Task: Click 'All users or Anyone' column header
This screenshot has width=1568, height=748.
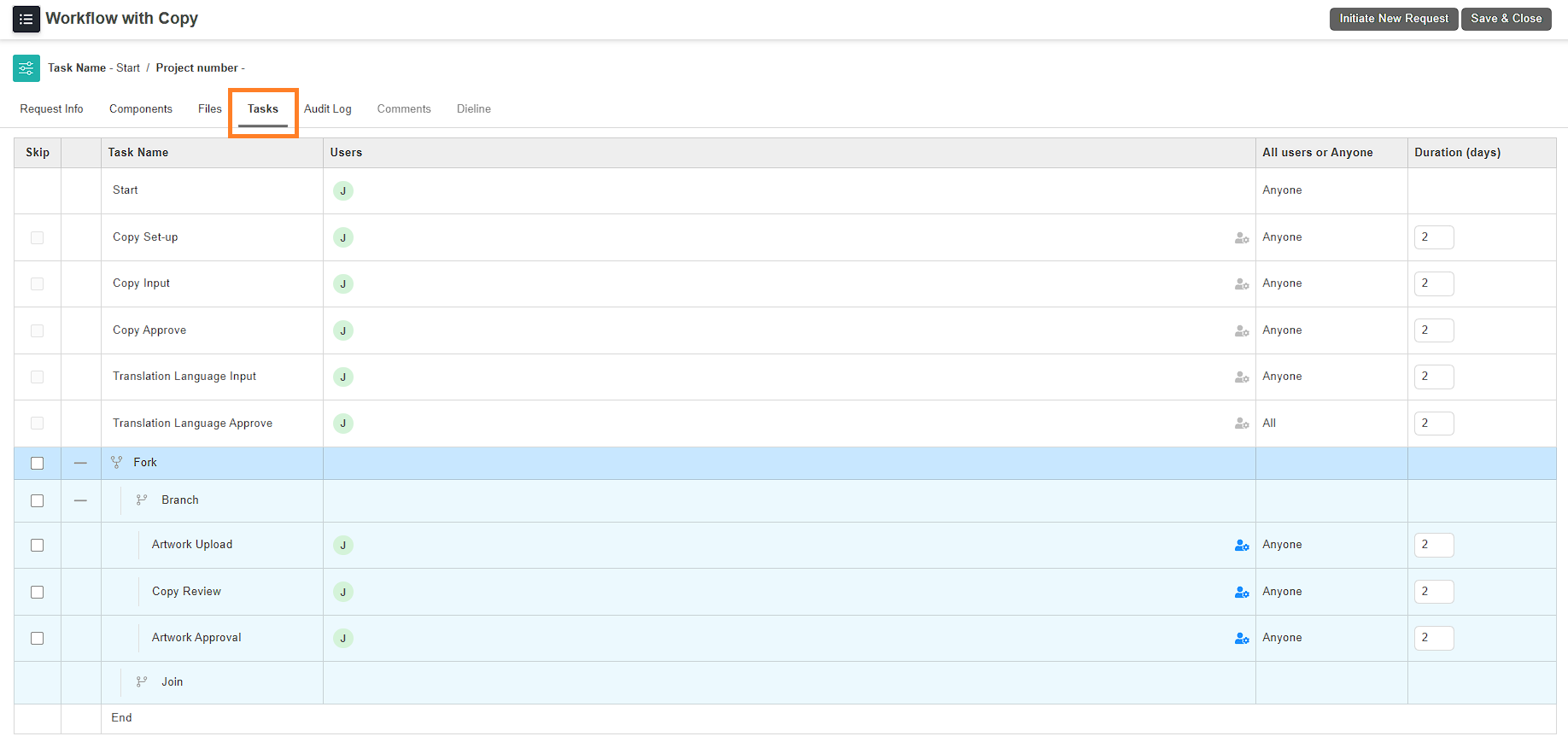Action: click(x=1318, y=153)
